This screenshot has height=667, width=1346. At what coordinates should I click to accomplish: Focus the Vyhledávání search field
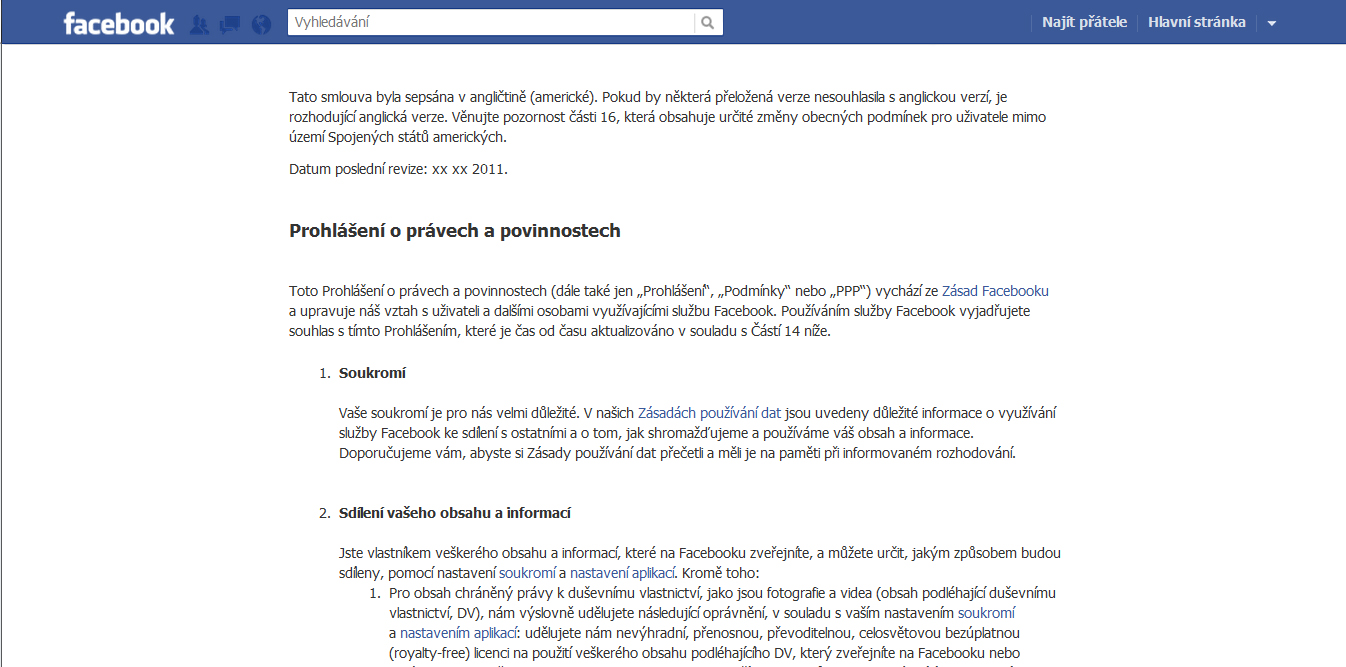(490, 22)
